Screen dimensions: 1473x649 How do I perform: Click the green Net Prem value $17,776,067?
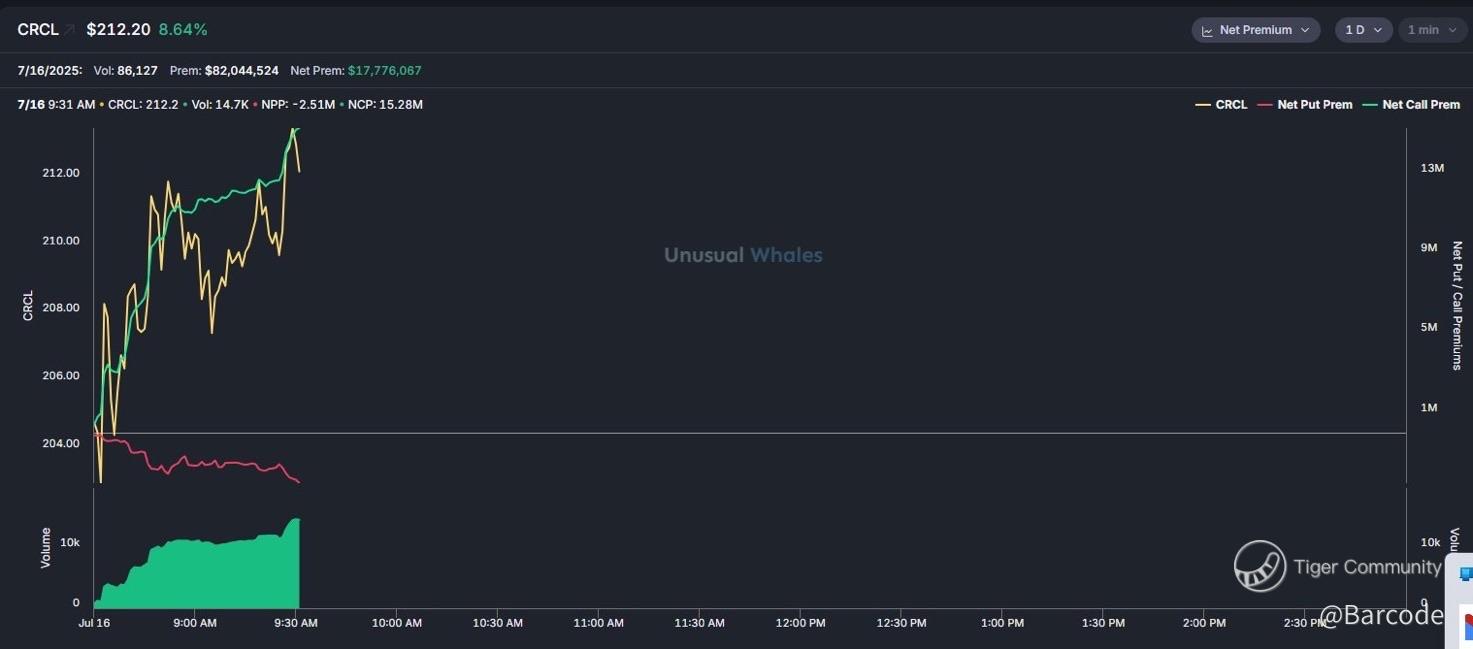click(x=385, y=71)
